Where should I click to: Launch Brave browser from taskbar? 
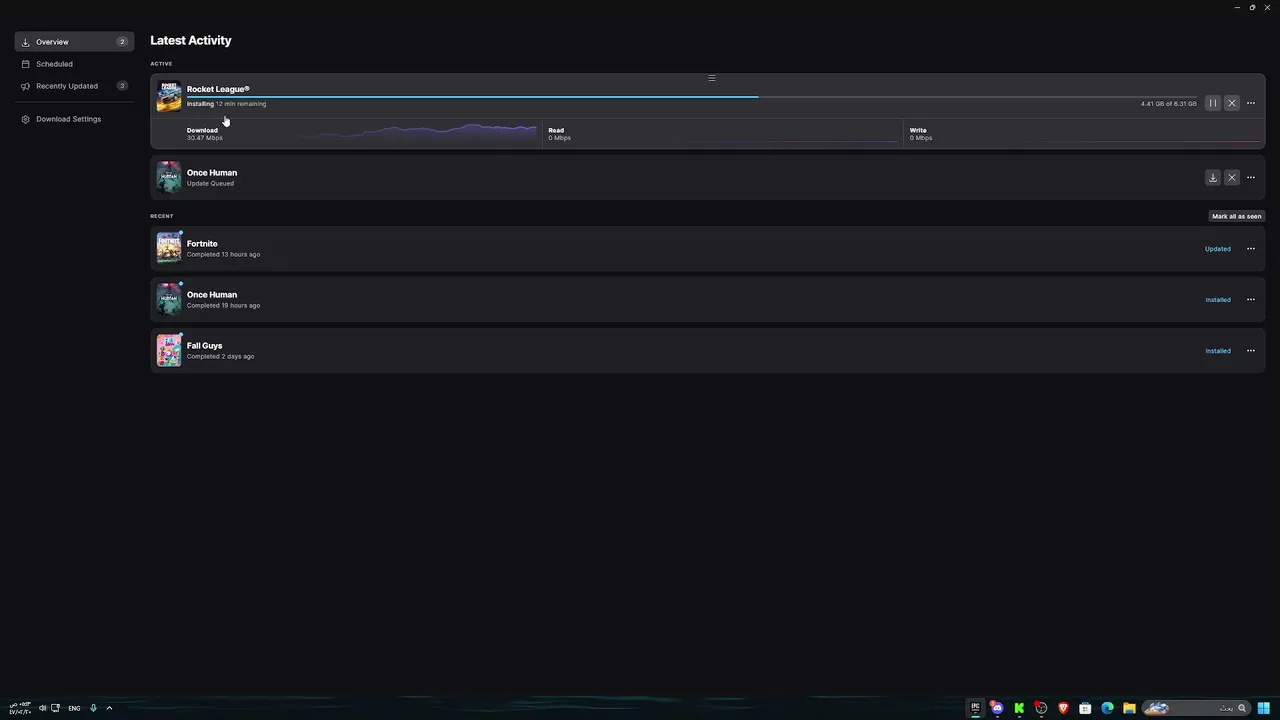coord(1063,708)
